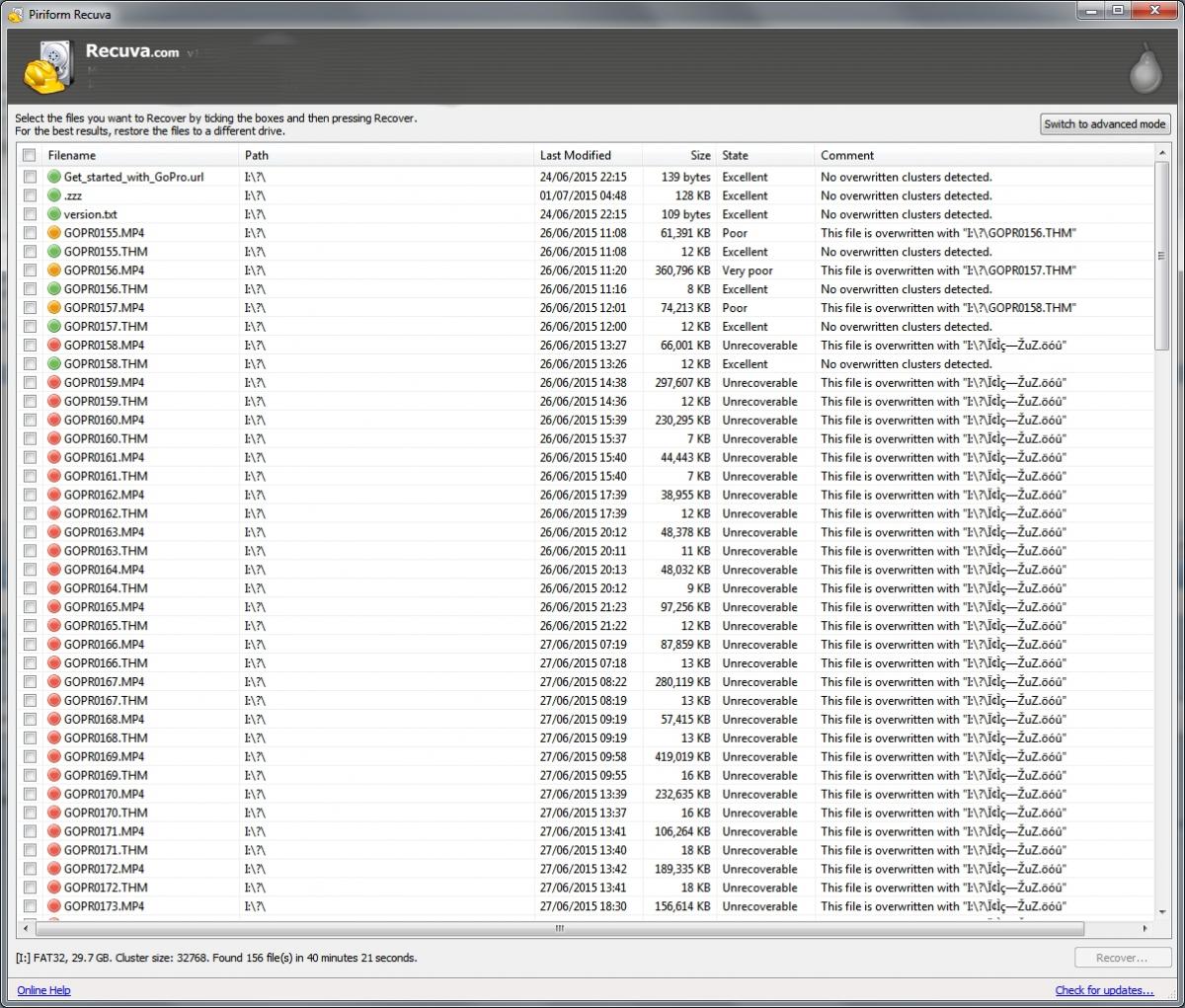Click the Recuva hard-hat drive logo
1185x1008 pixels.
tap(47, 66)
